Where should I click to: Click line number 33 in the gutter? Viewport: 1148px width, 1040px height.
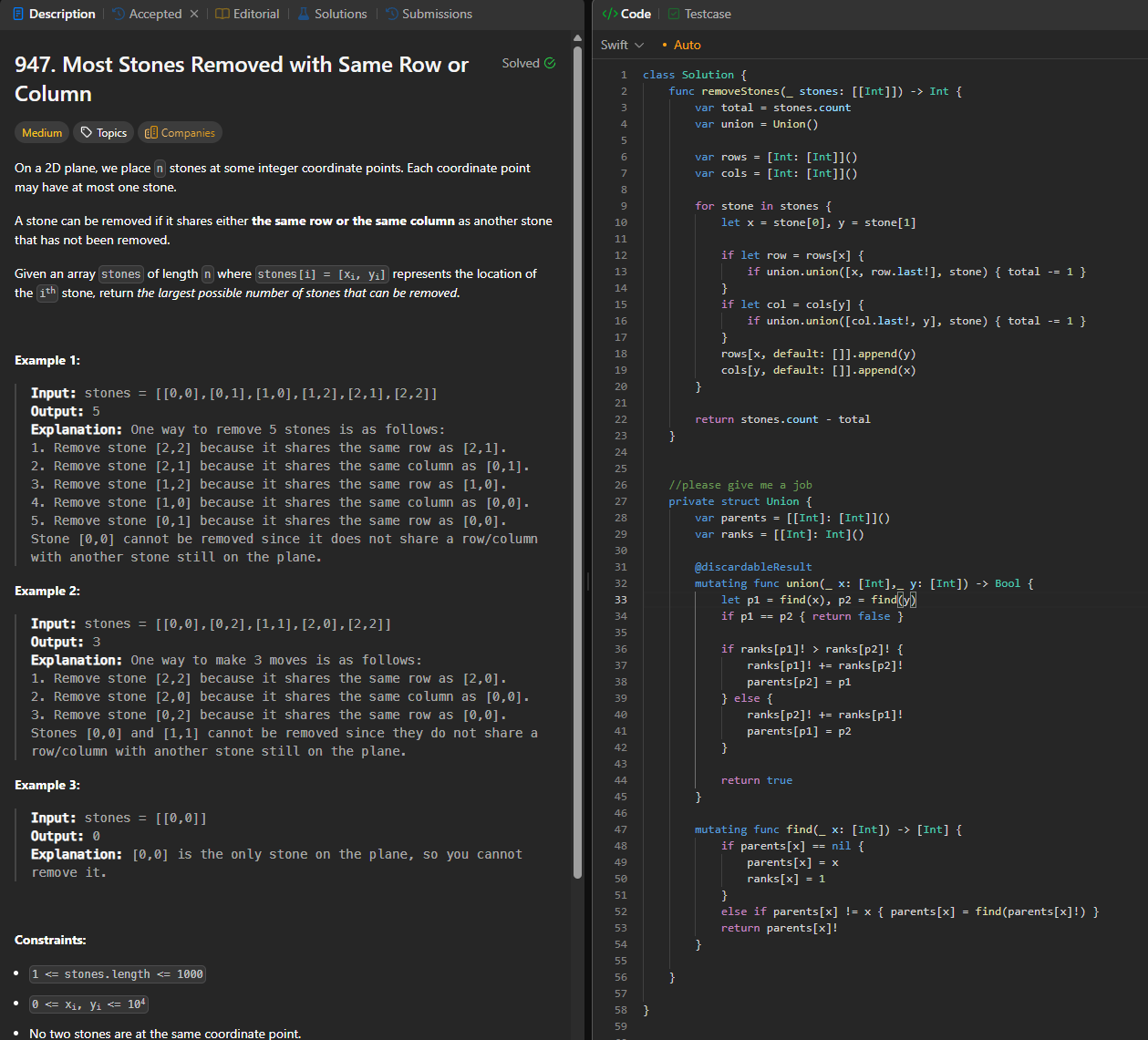pos(621,600)
